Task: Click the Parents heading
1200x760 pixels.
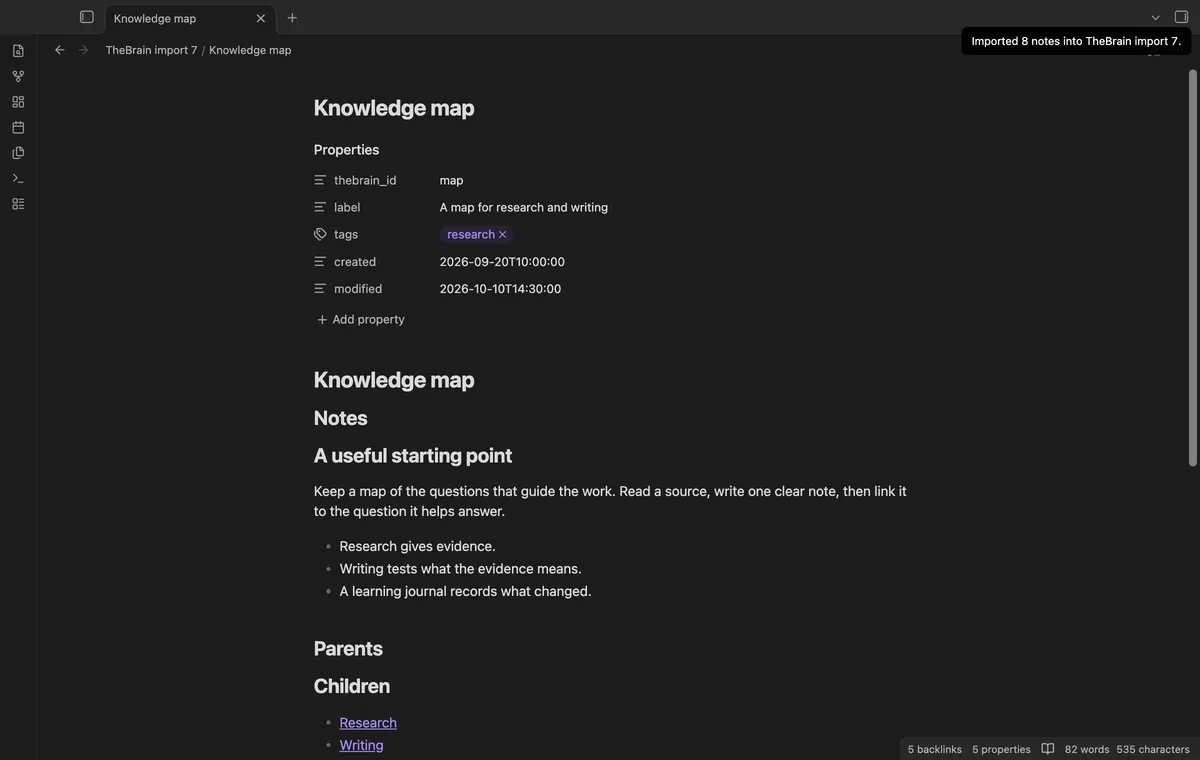Action: (x=348, y=648)
